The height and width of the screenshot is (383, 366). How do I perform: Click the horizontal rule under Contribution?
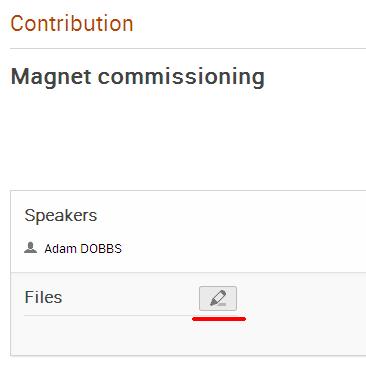[x=188, y=48]
